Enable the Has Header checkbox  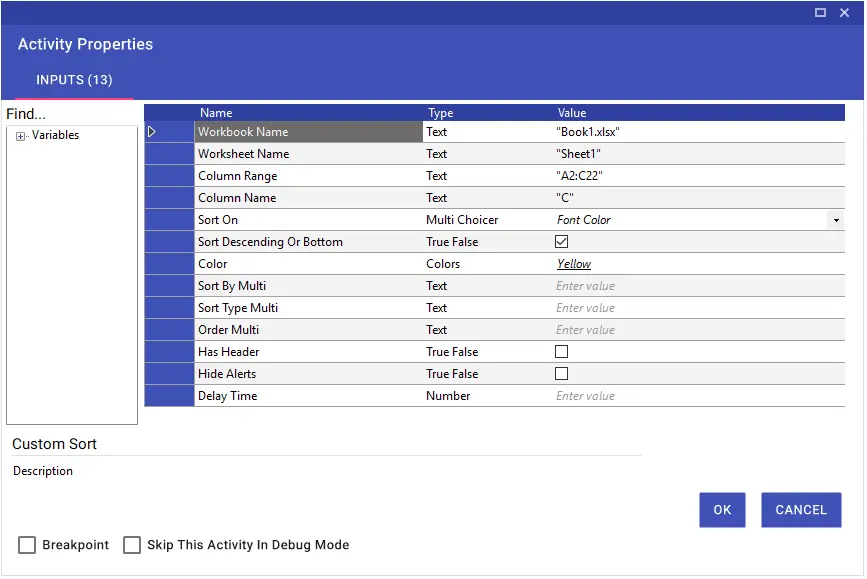point(561,352)
